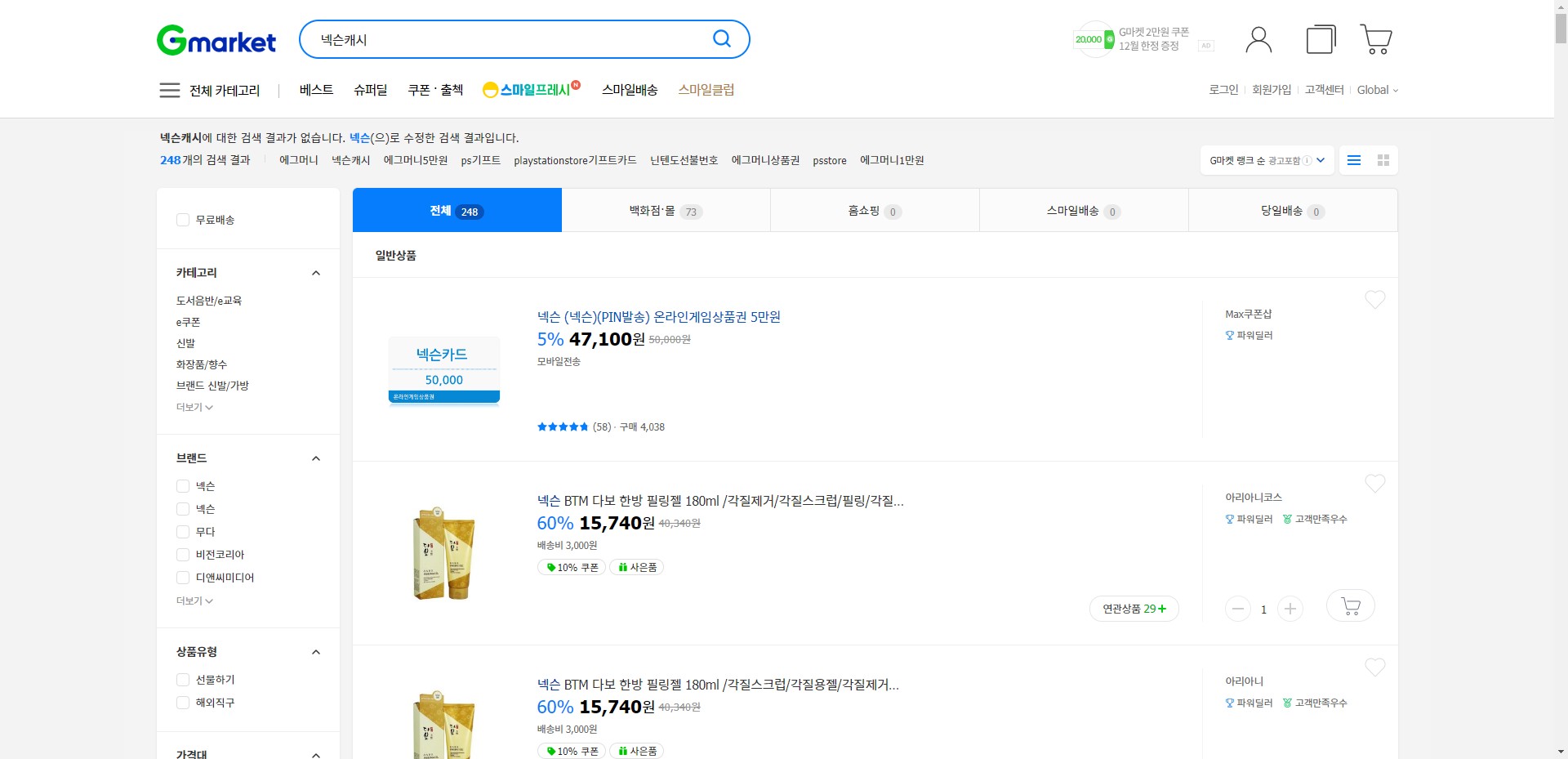Click the 회원가입 link
This screenshot has width=1568, height=759.
(1272, 90)
